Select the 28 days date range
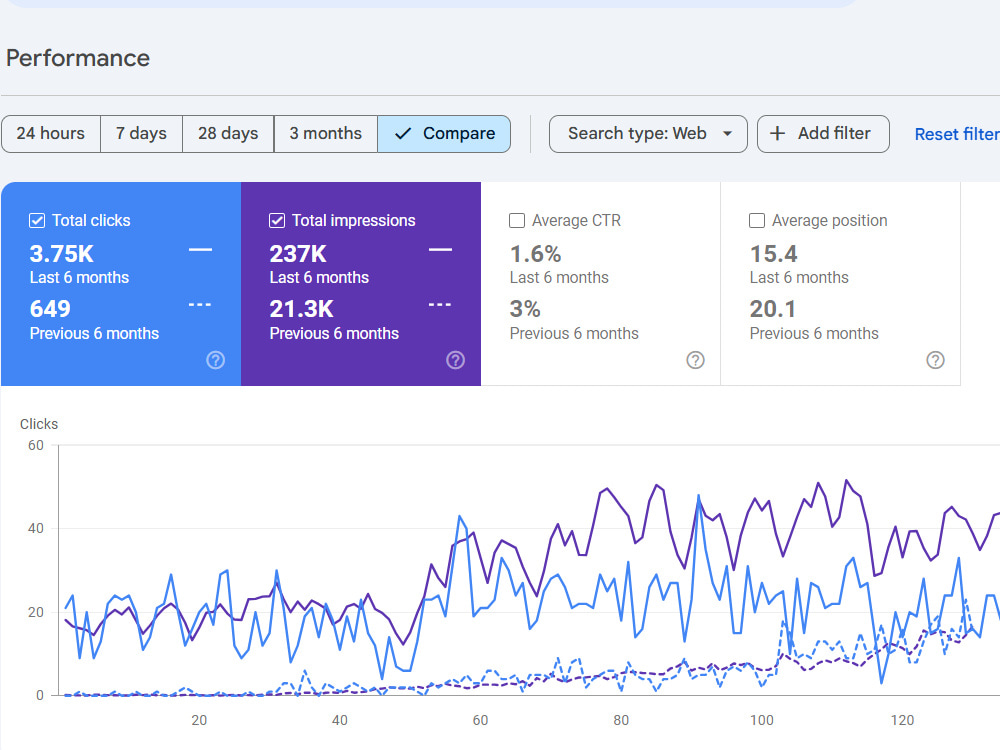Viewport: 1000px width, 750px height. 228,134
